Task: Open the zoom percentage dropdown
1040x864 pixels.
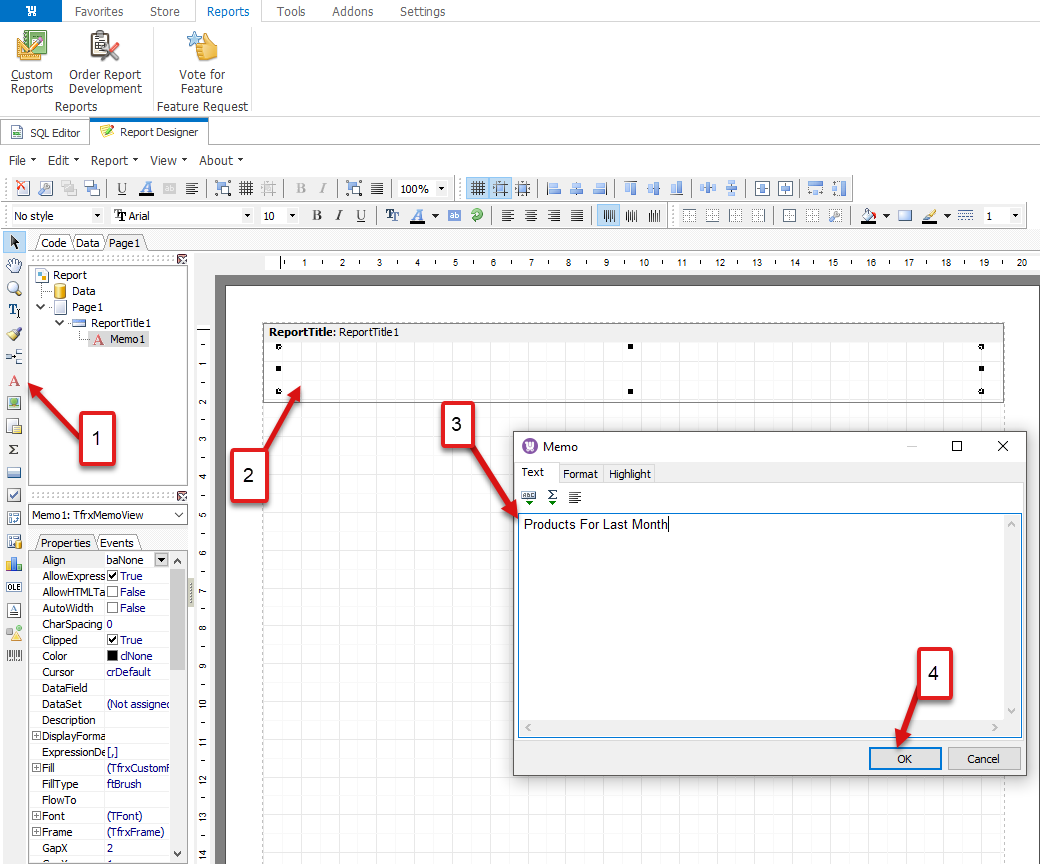Action: pyautogui.click(x=441, y=188)
